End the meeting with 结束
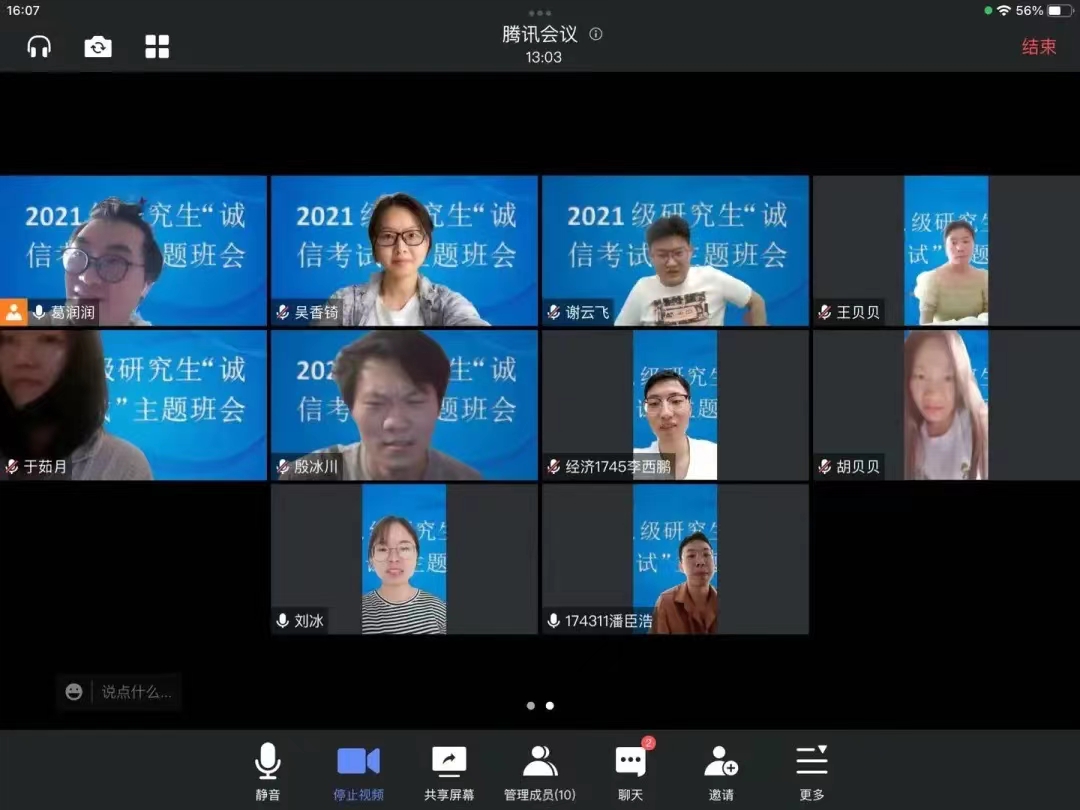Viewport: 1080px width, 810px height. [1038, 46]
